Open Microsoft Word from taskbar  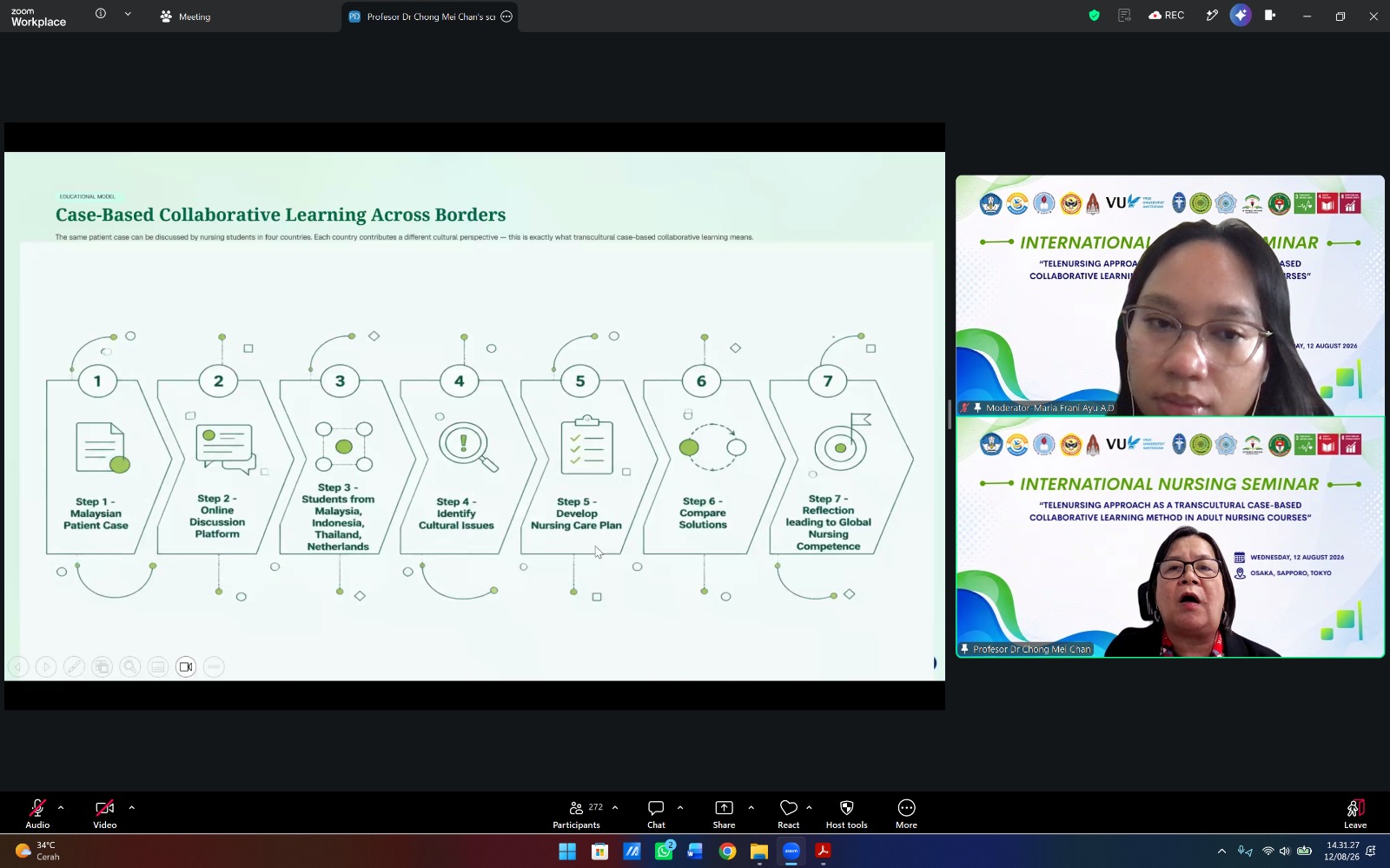(x=695, y=851)
